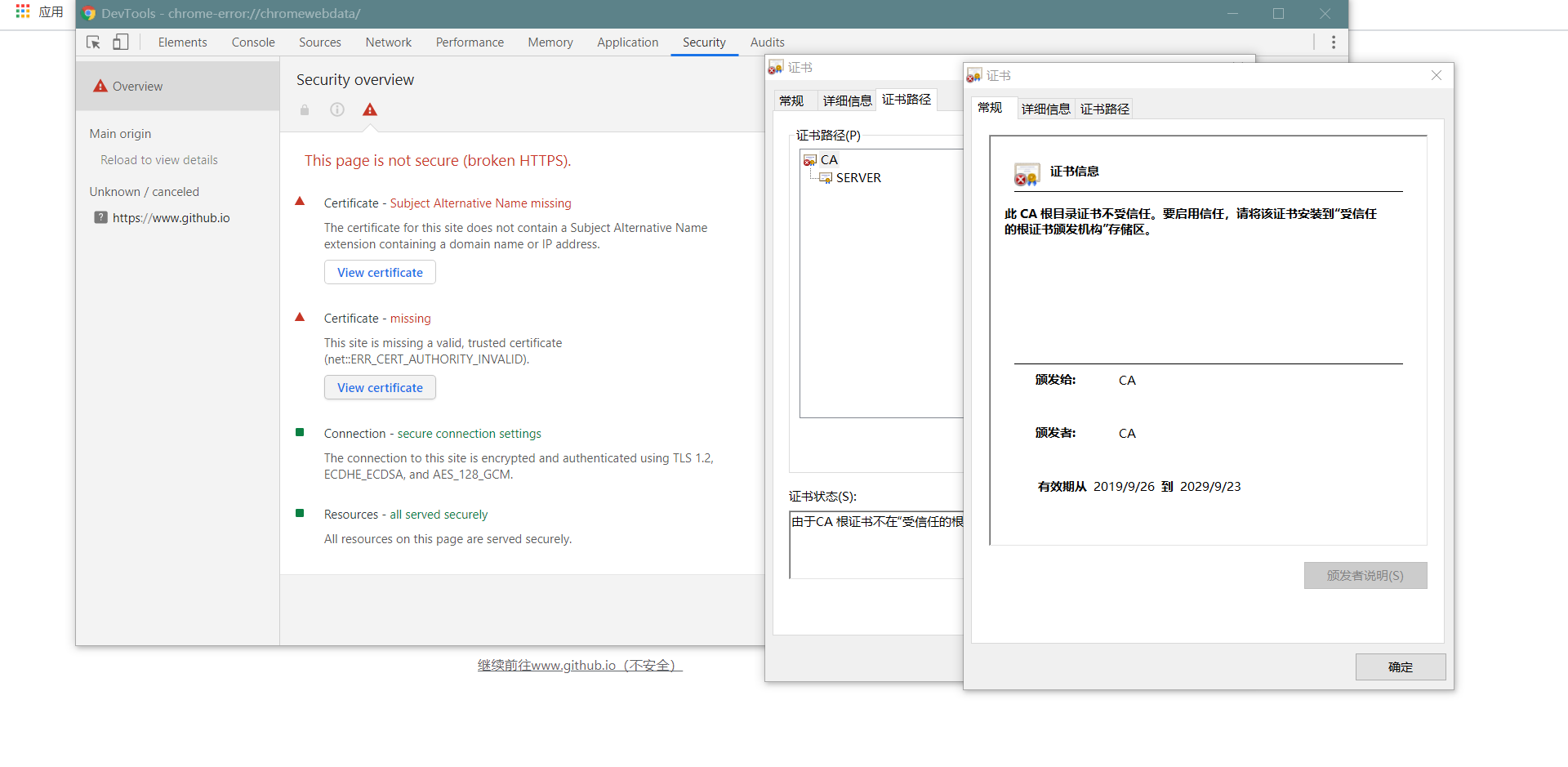Click the ERR_CERT_AUTHORITY_INVALID error text
This screenshot has width=1568, height=767.
(426, 359)
